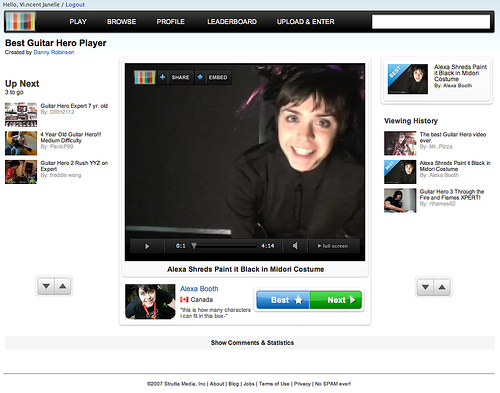Click Guitar Hero 3 Through the Fire title
The width and height of the screenshot is (500, 393).
click(x=452, y=195)
